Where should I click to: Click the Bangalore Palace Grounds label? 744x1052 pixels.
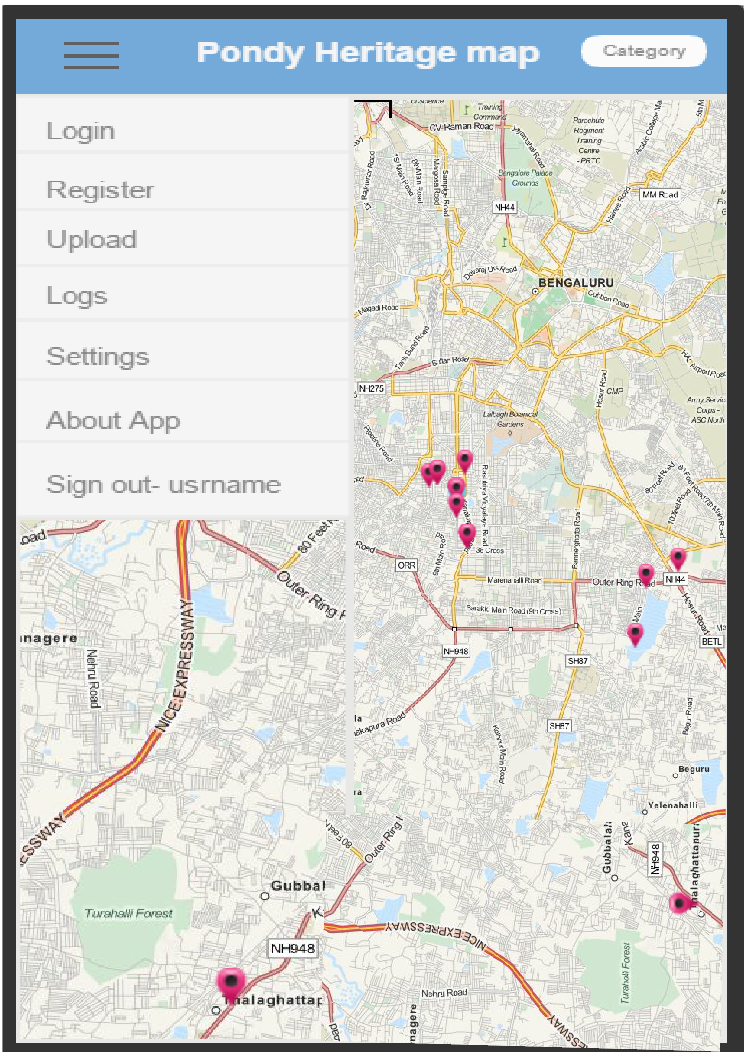525,177
